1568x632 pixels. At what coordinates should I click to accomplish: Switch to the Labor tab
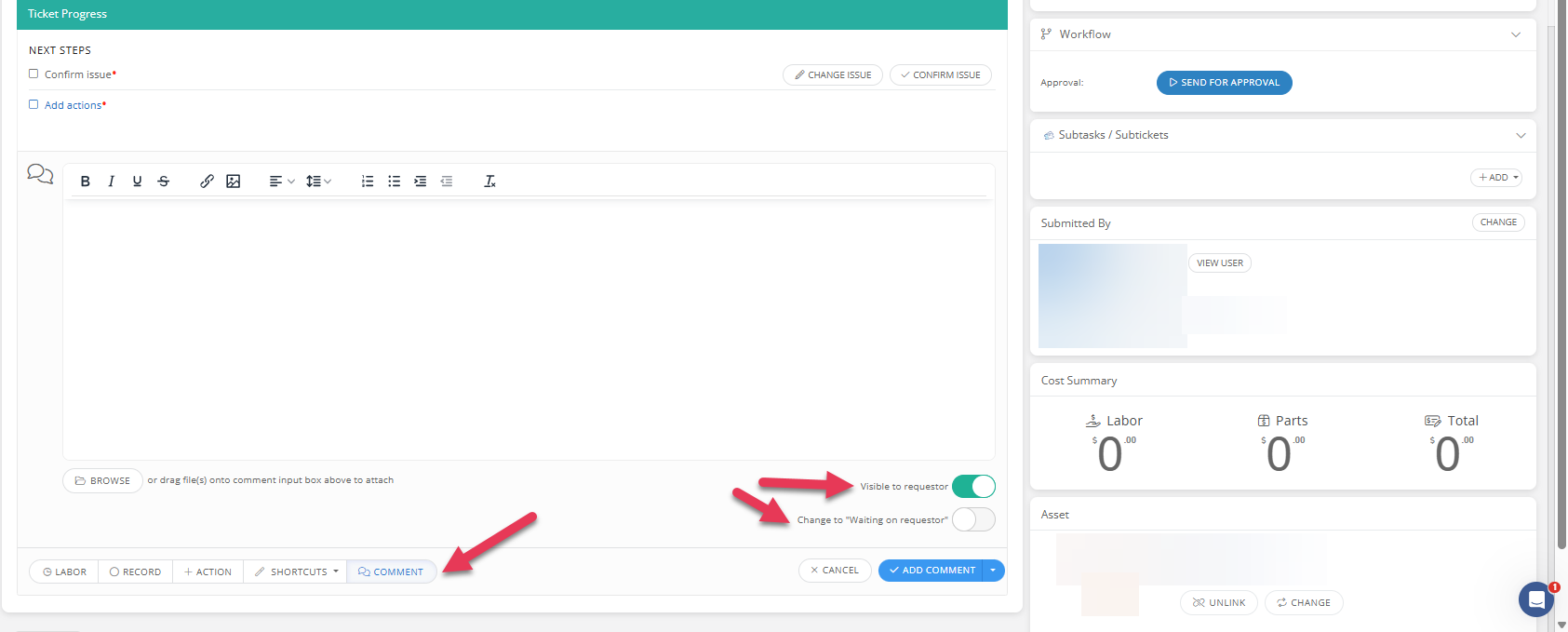coord(64,571)
